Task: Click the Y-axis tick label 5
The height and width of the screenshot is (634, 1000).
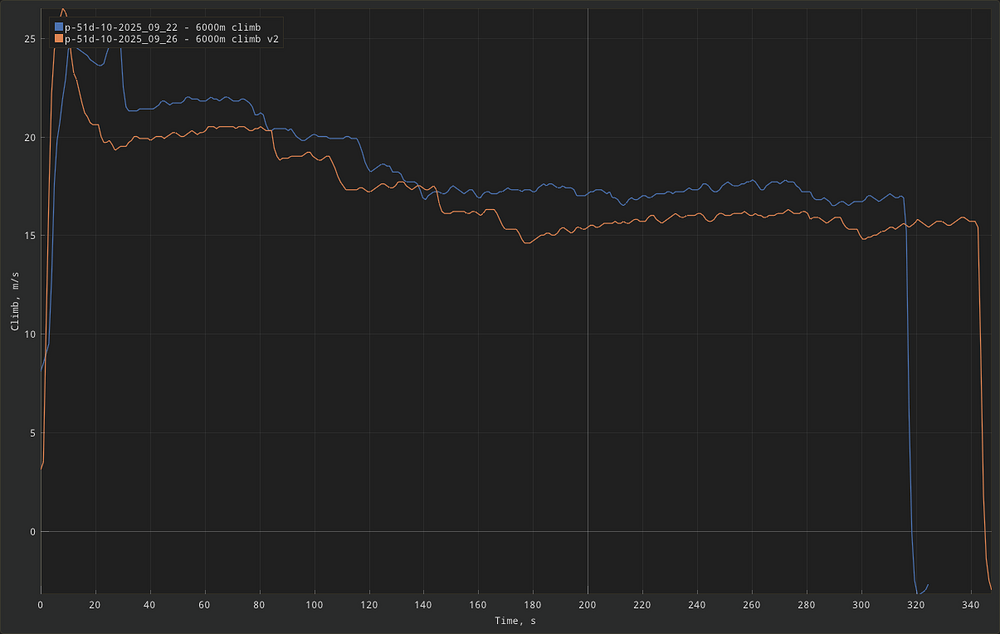Action: (x=33, y=433)
